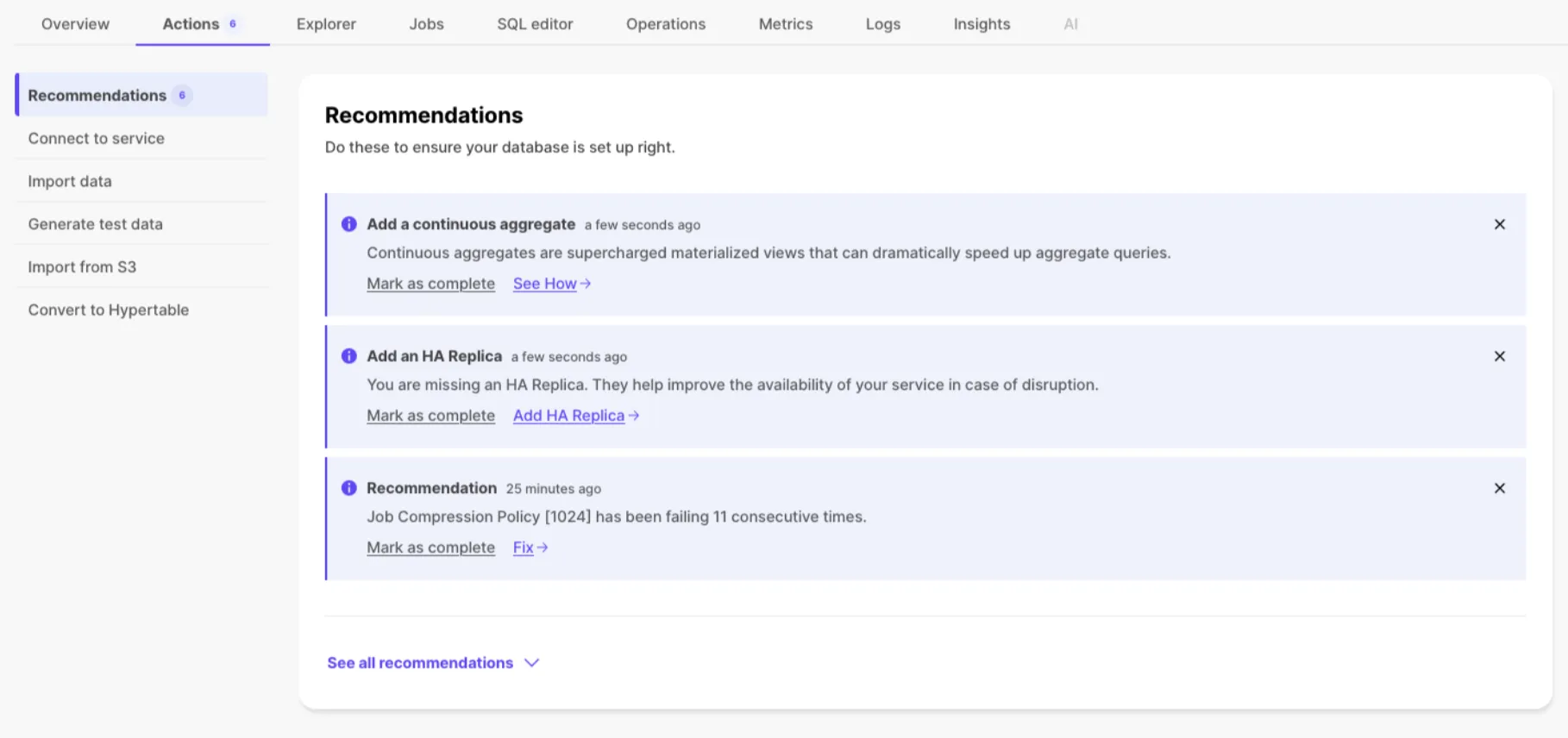
Task: Click 'Do these to ensure your database' subtitle
Action: (x=499, y=147)
